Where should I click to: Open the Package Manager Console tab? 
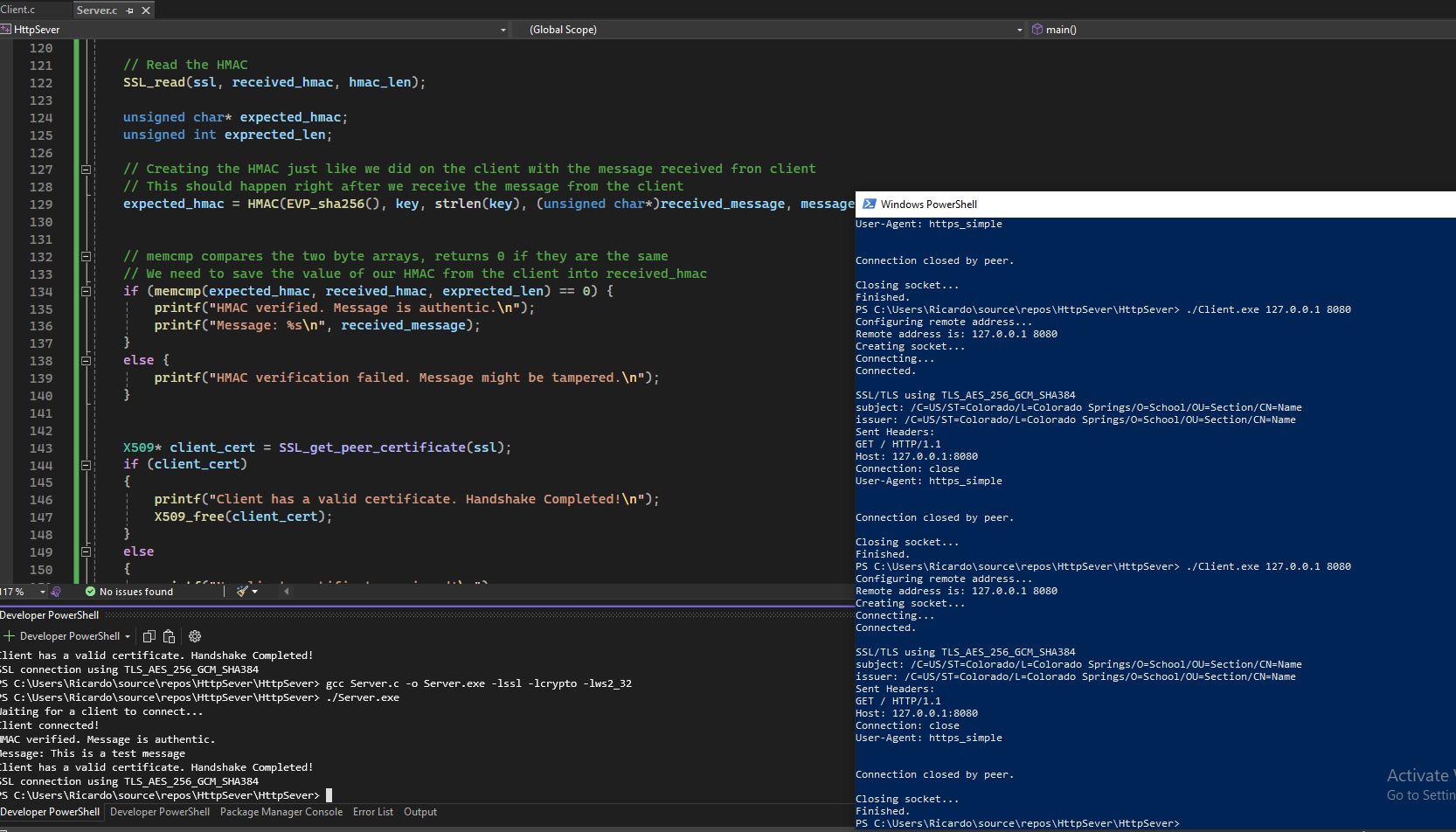281,812
